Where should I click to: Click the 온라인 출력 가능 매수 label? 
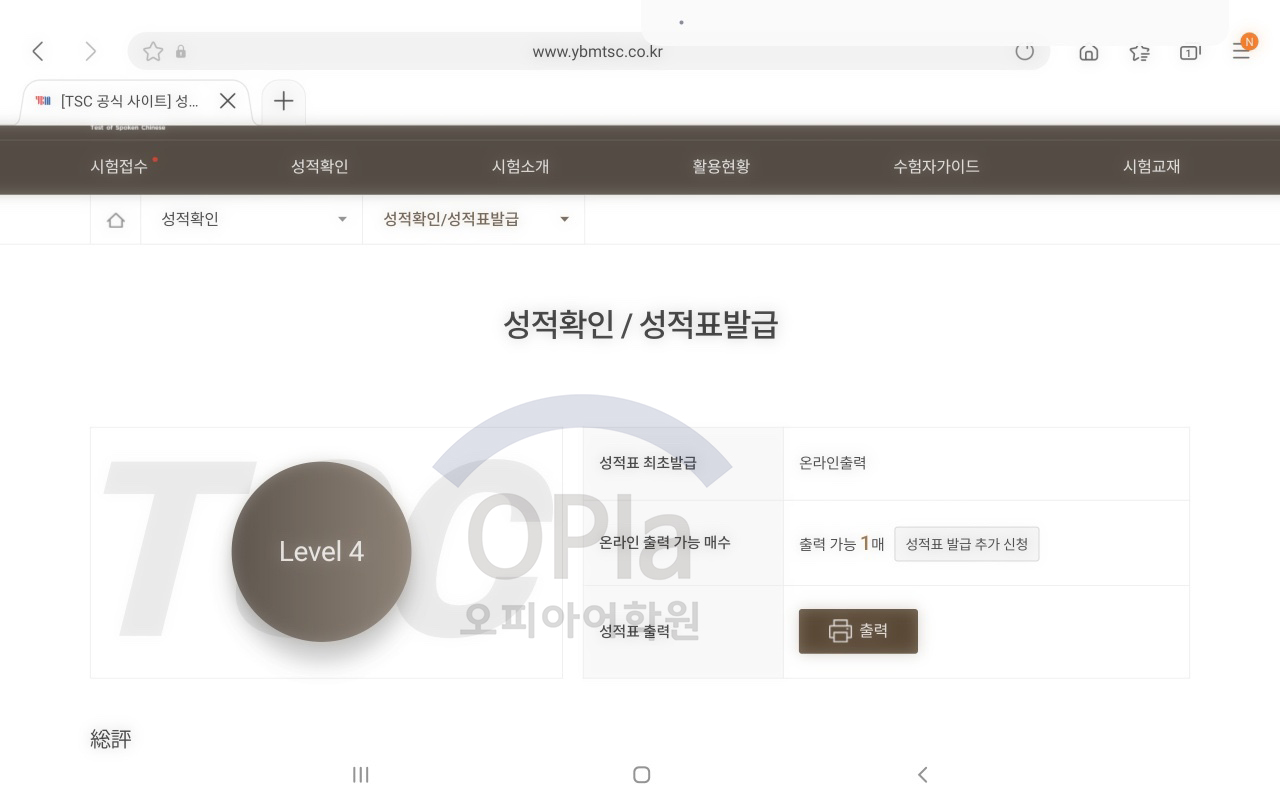(x=665, y=542)
